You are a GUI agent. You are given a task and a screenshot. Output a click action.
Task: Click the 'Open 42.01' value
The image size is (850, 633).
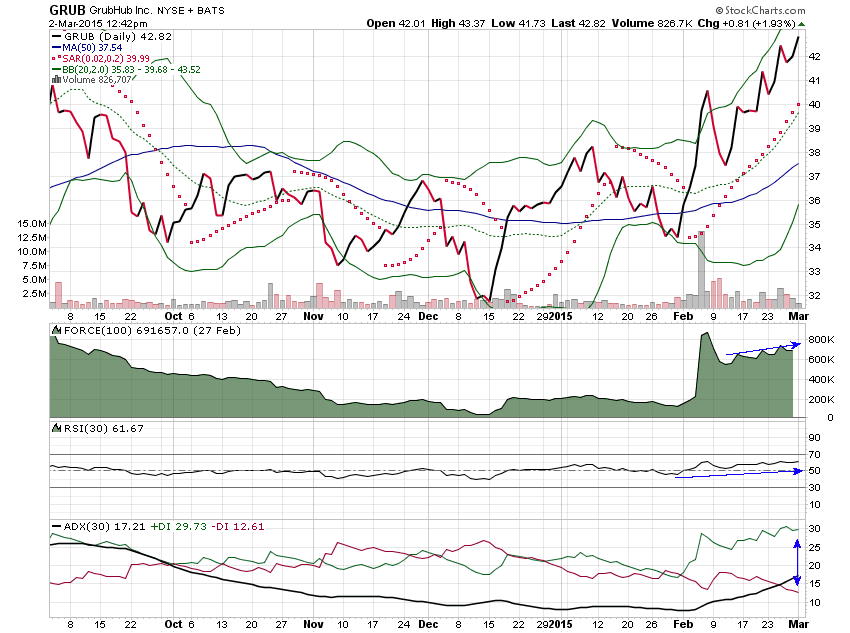(396, 23)
